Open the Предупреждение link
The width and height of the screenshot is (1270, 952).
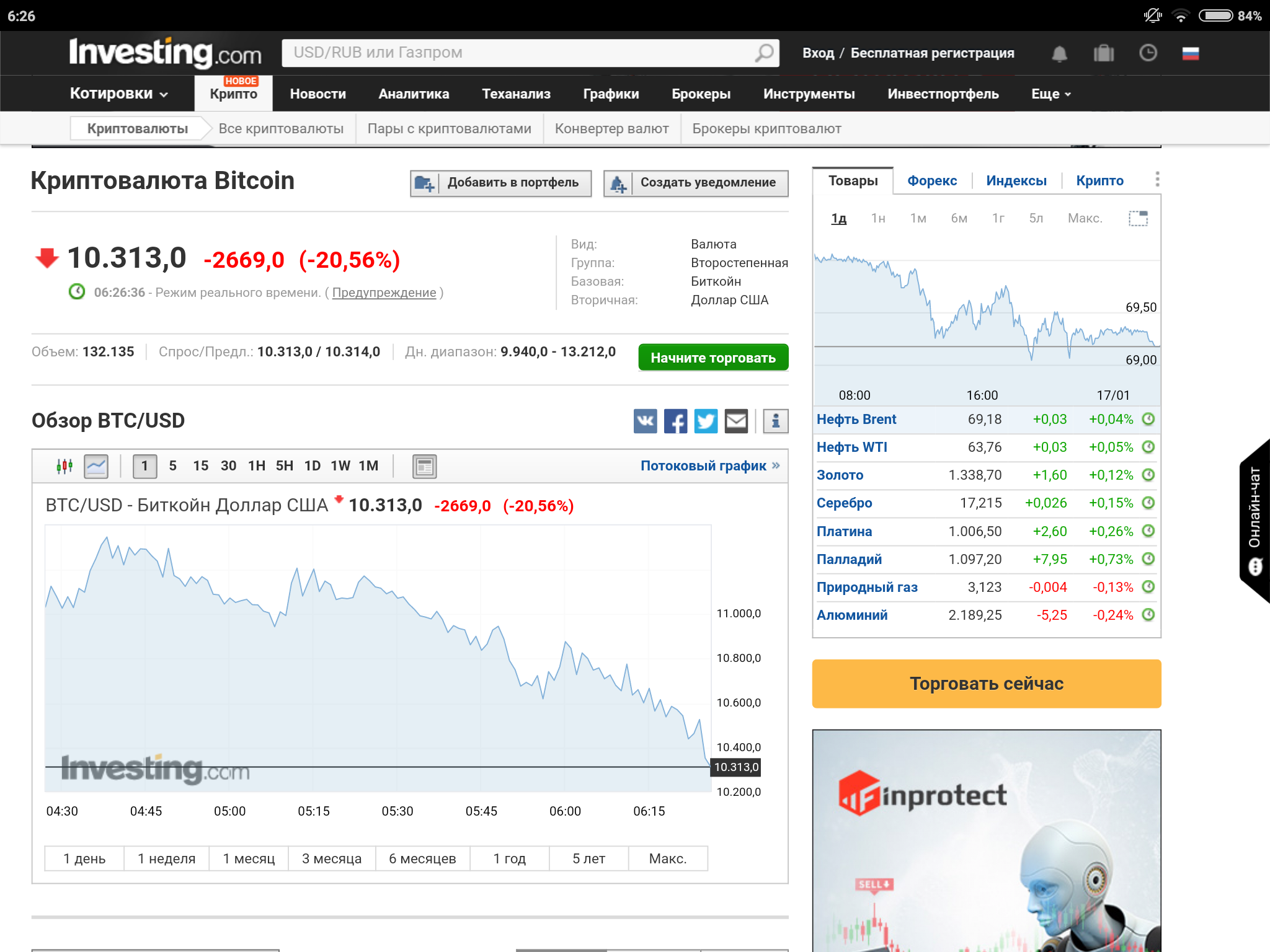click(384, 293)
